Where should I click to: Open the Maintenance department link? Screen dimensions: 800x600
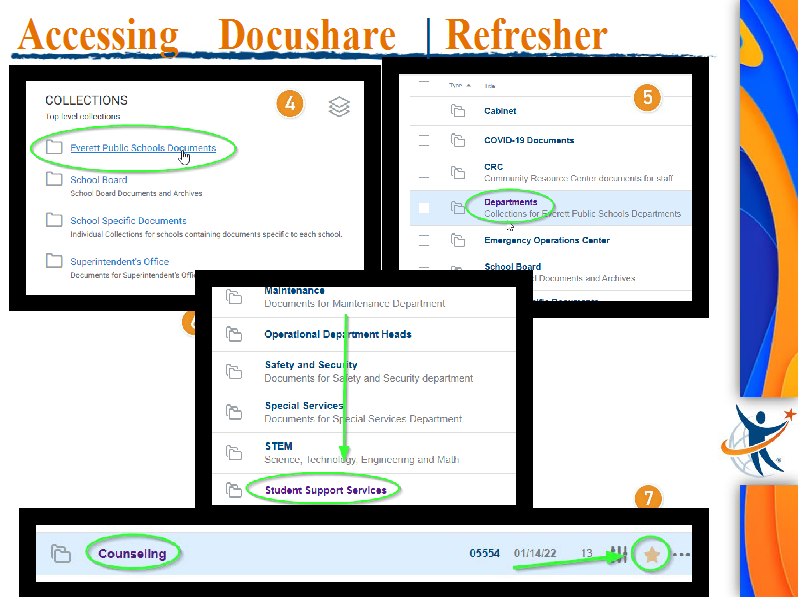pos(294,290)
